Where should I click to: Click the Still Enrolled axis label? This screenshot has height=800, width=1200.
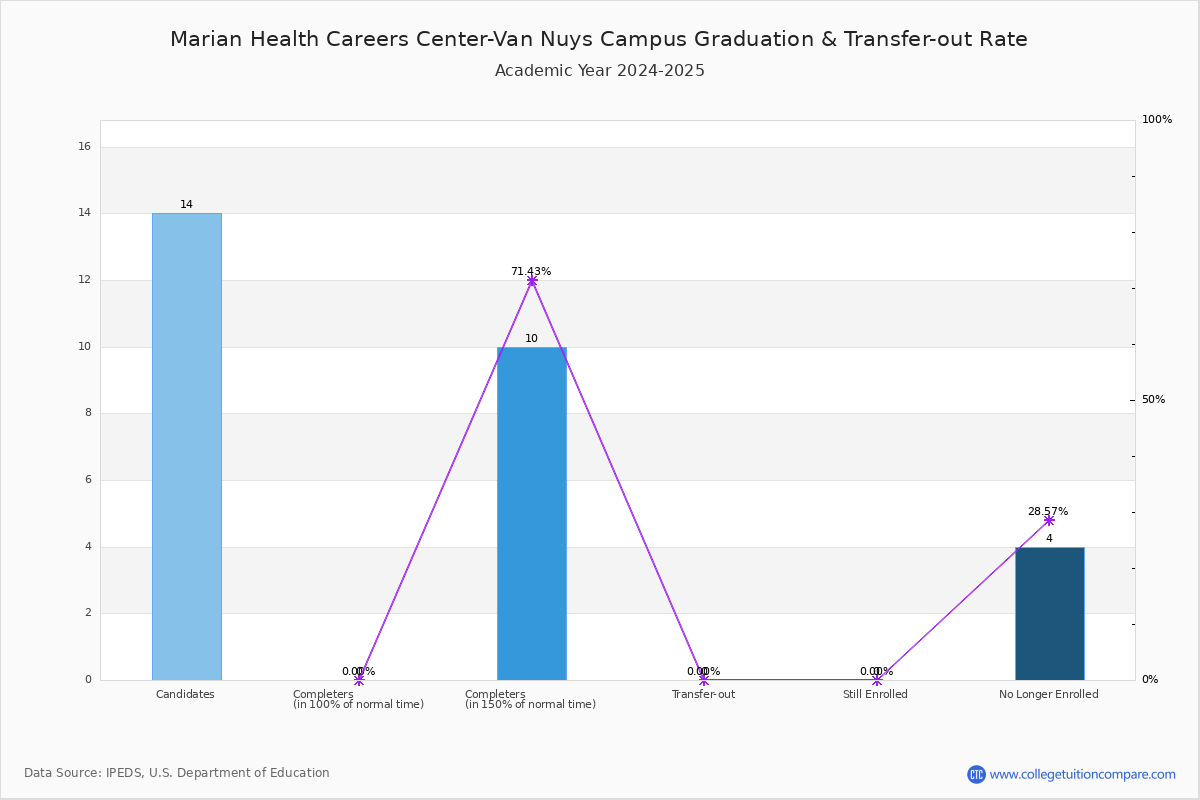point(875,694)
